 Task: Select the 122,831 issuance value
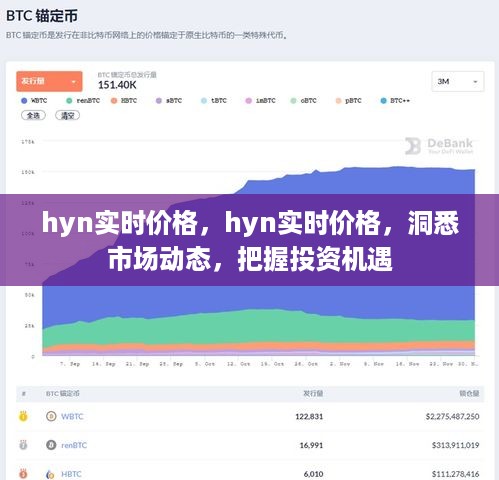[309, 416]
